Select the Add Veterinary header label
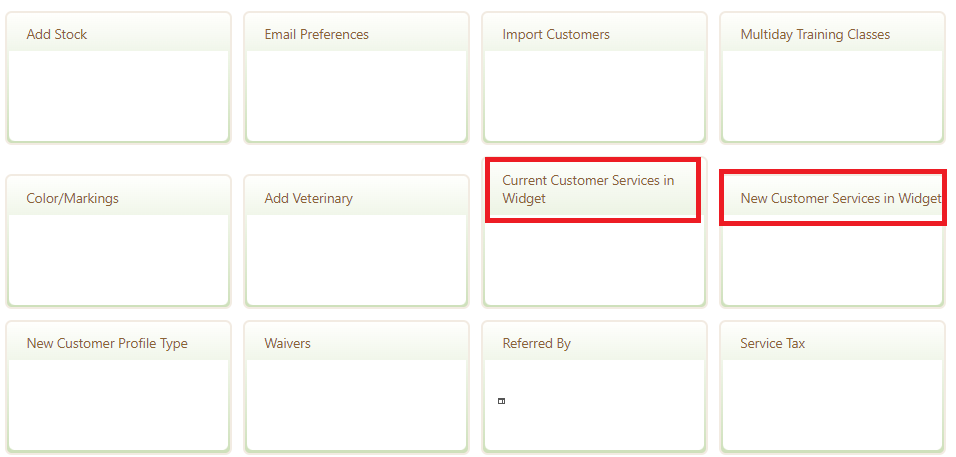The width and height of the screenshot is (956, 457). click(309, 199)
